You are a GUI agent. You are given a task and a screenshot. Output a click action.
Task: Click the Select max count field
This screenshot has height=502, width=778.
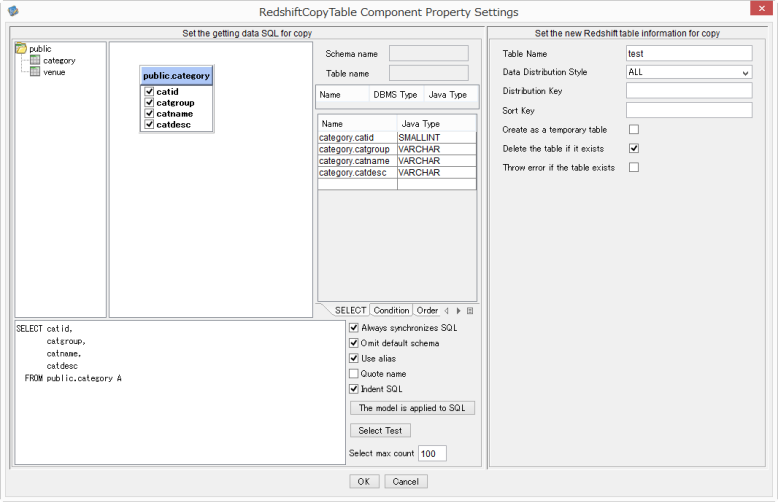[432, 453]
